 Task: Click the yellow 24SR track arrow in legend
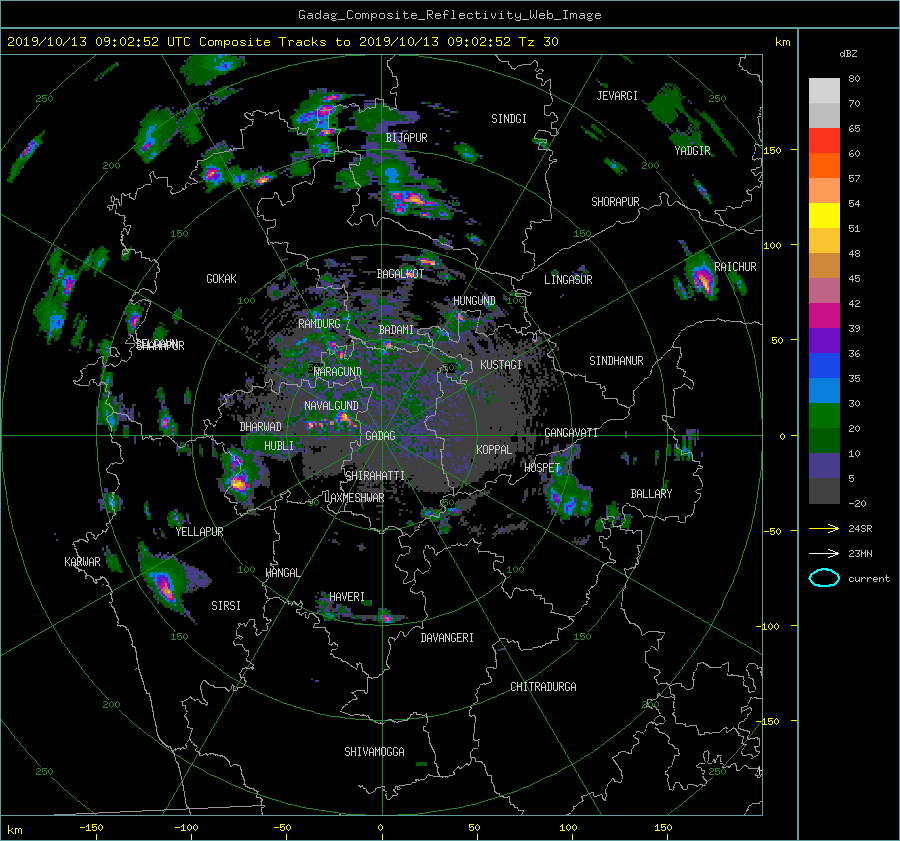tap(824, 528)
